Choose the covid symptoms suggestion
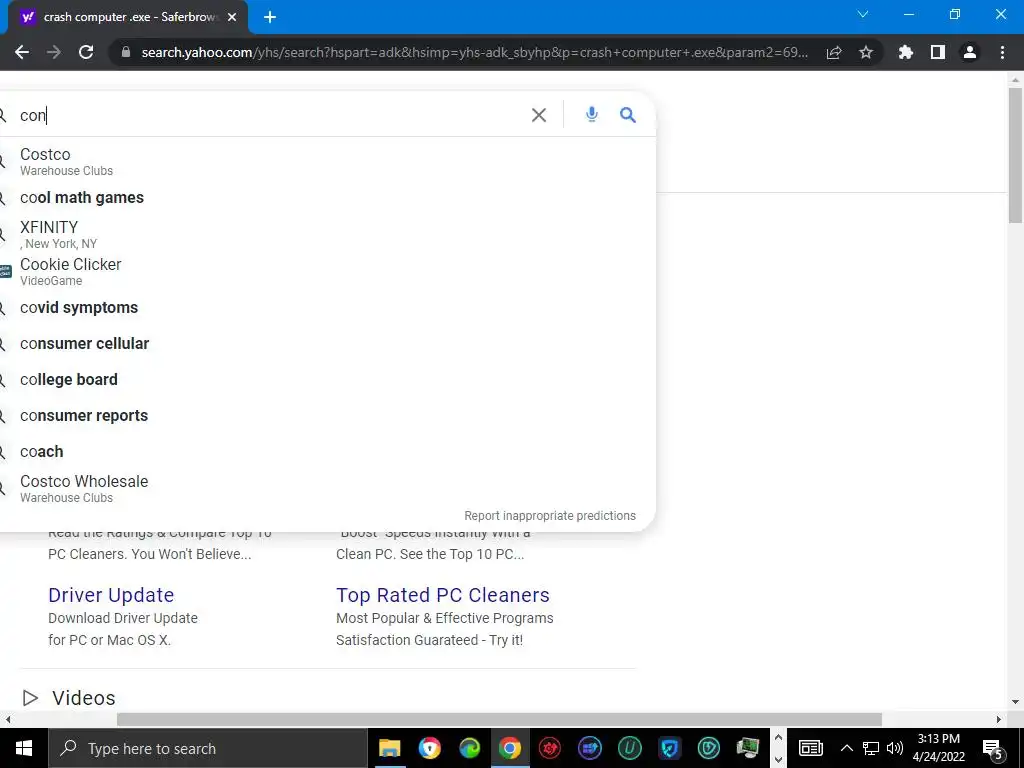 point(327,308)
